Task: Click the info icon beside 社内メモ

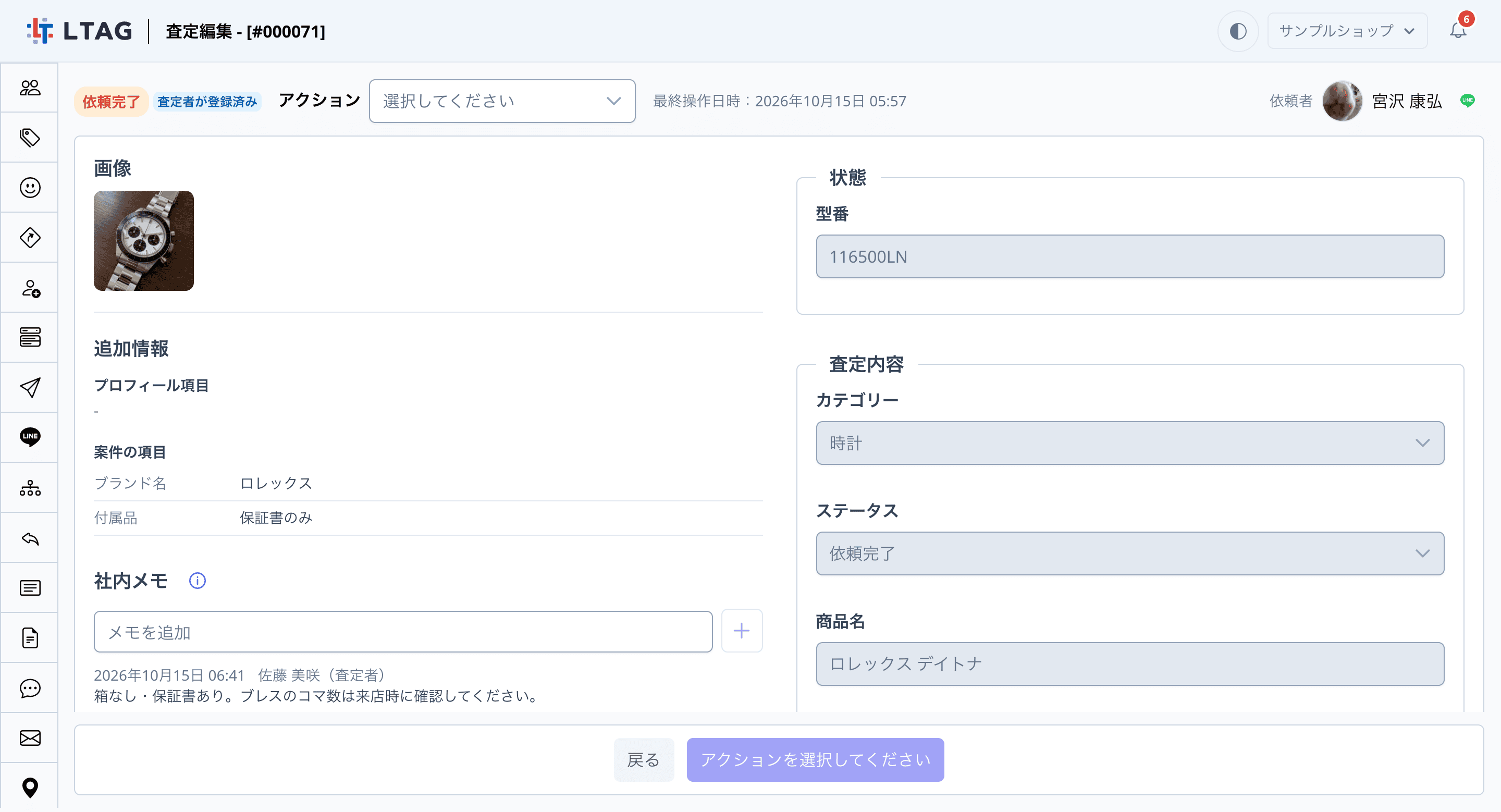Action: [198, 581]
